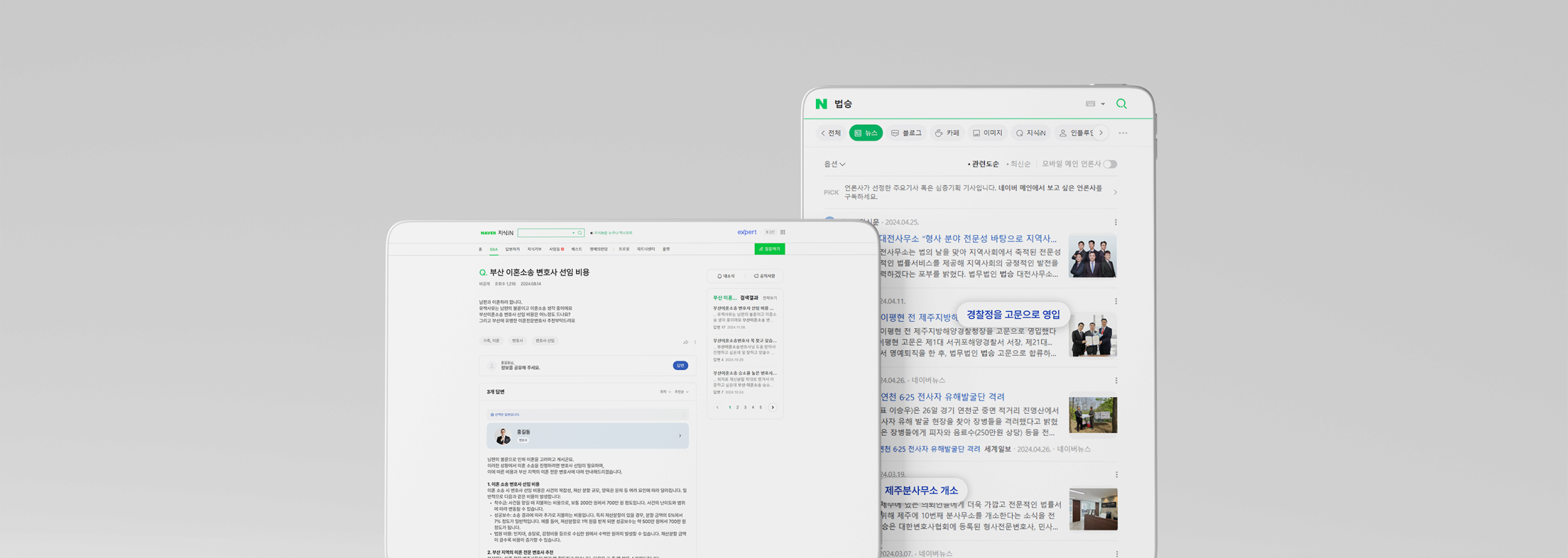1568x558 pixels.
Task: Switch to the 카페 tab
Action: coord(947,133)
